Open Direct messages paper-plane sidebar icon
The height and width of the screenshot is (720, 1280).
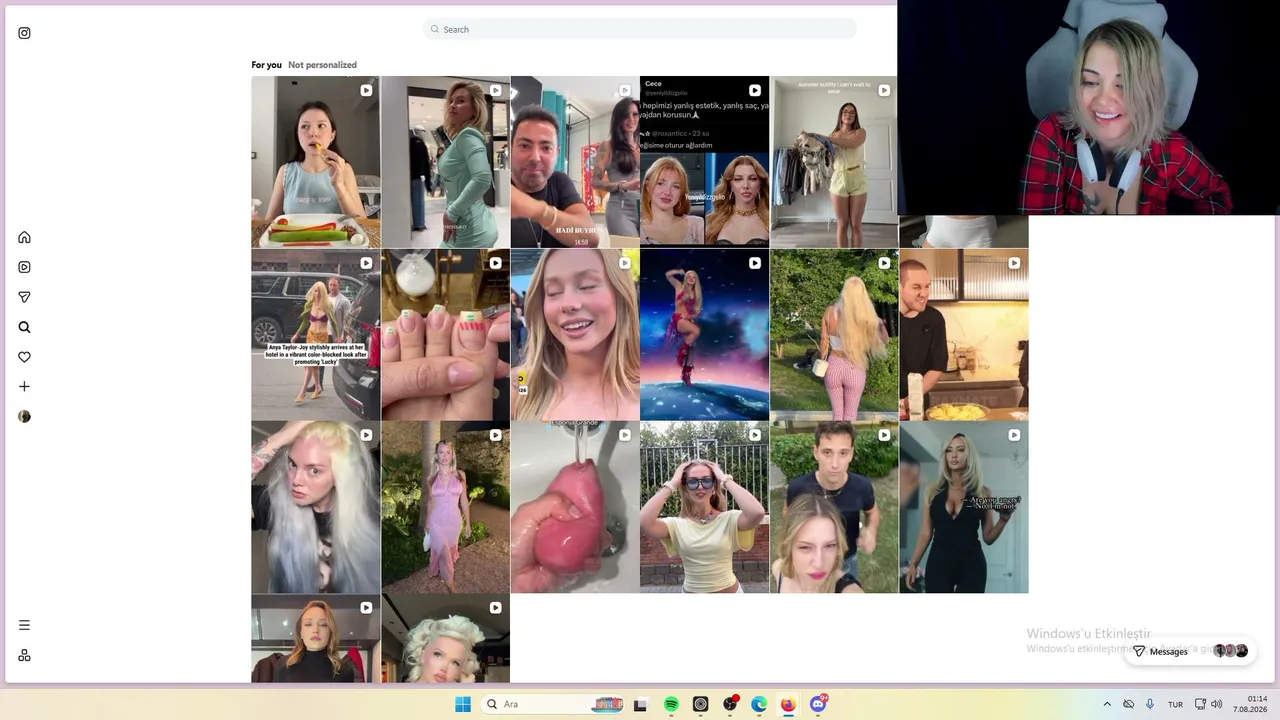[24, 297]
